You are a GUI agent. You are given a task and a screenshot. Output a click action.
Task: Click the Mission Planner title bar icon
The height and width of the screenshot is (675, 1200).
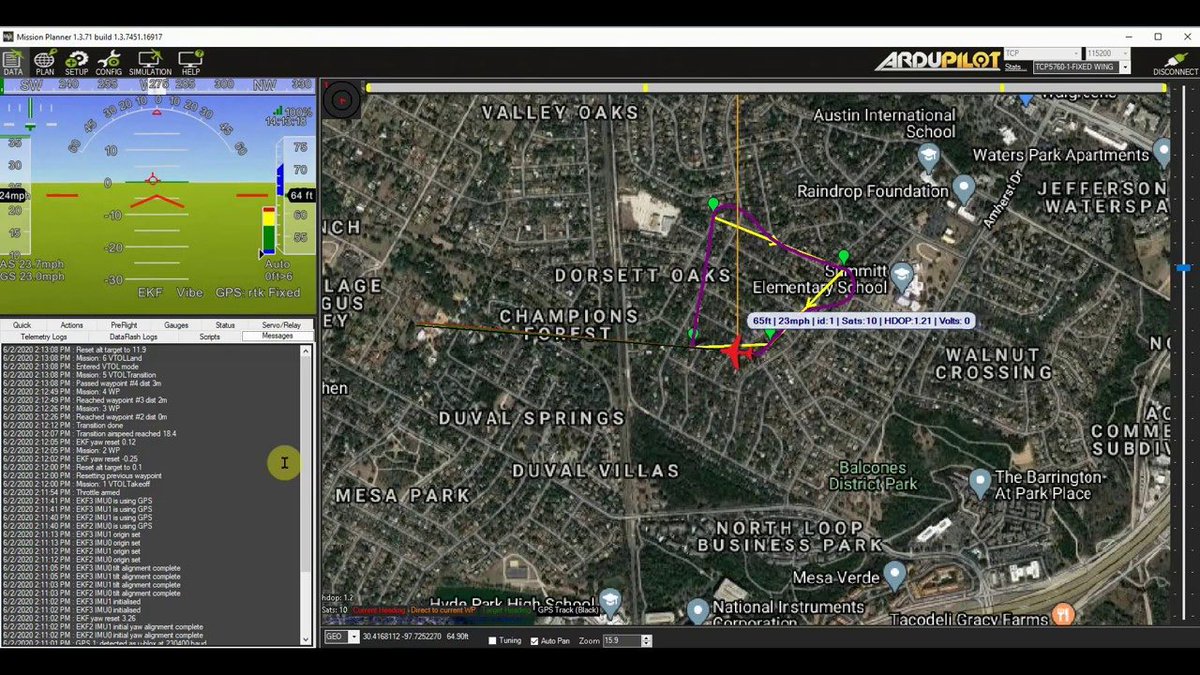click(x=8, y=37)
